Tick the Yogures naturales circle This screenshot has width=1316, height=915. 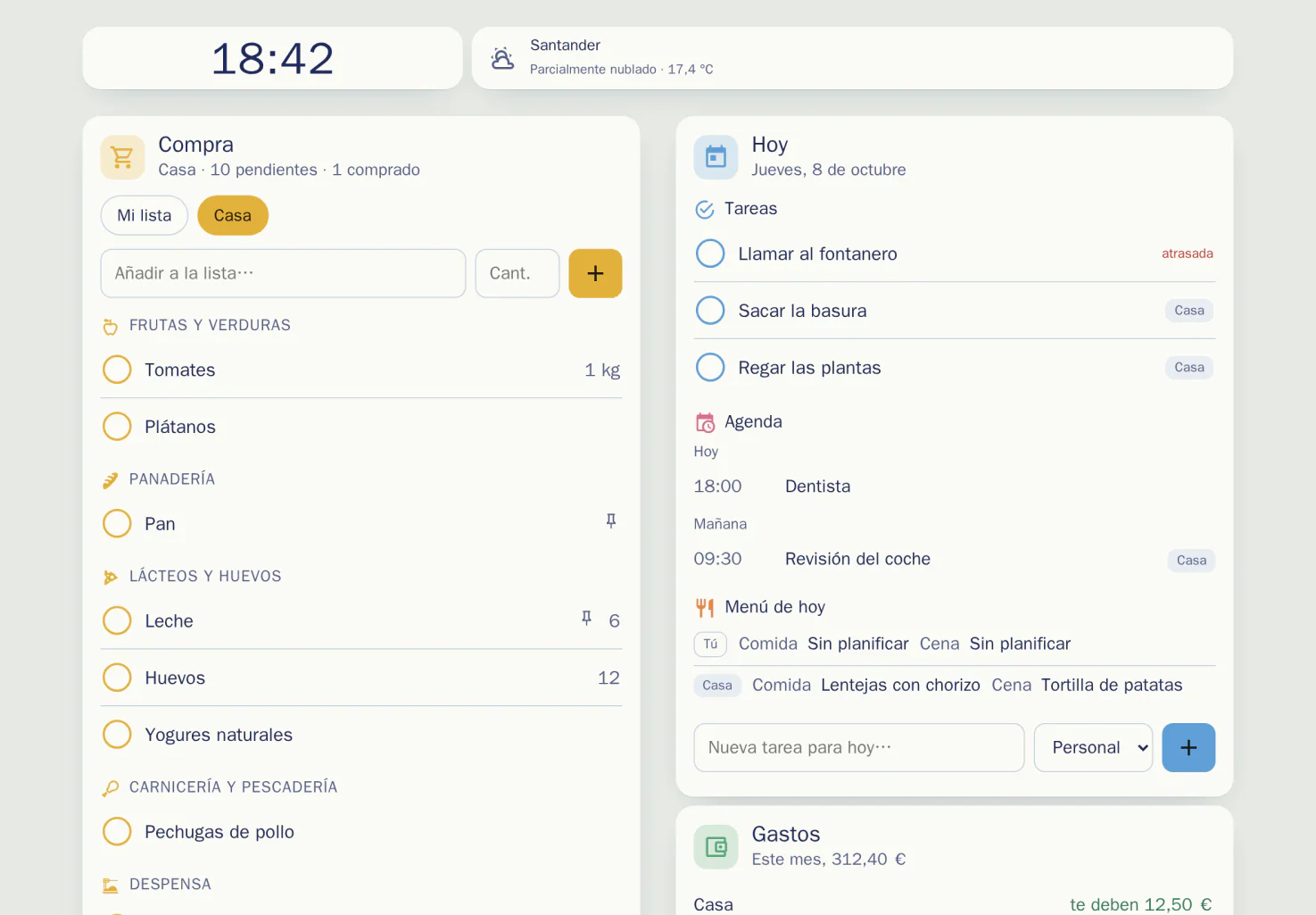coord(117,735)
